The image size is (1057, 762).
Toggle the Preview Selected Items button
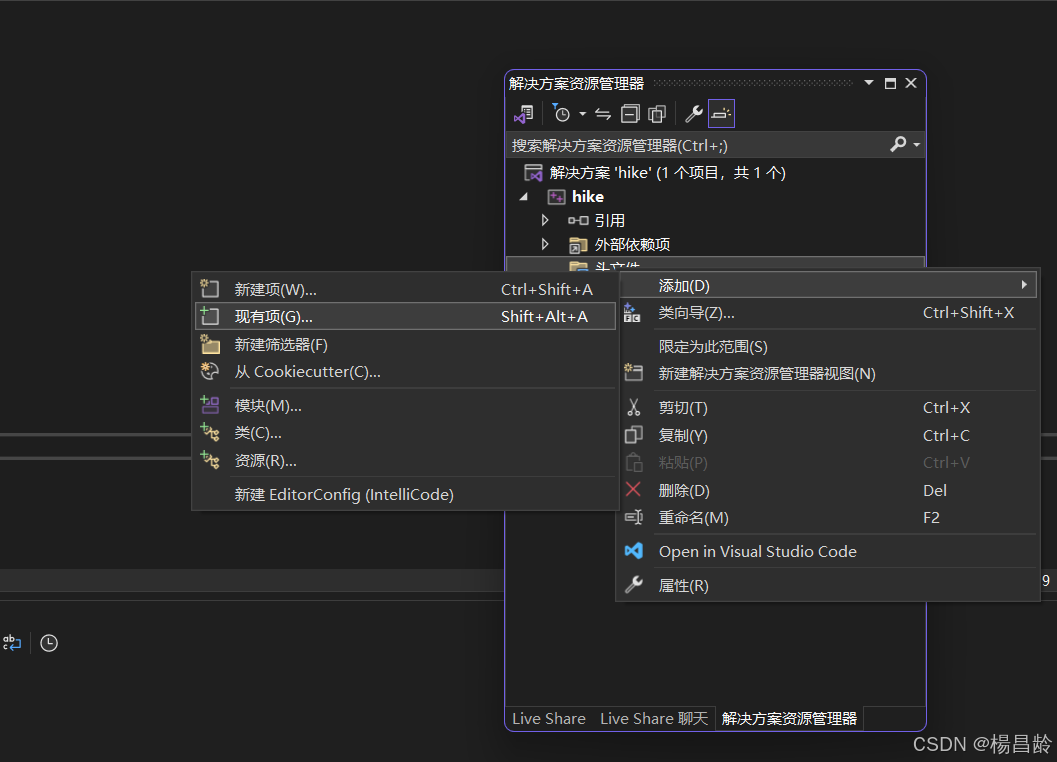click(x=722, y=113)
